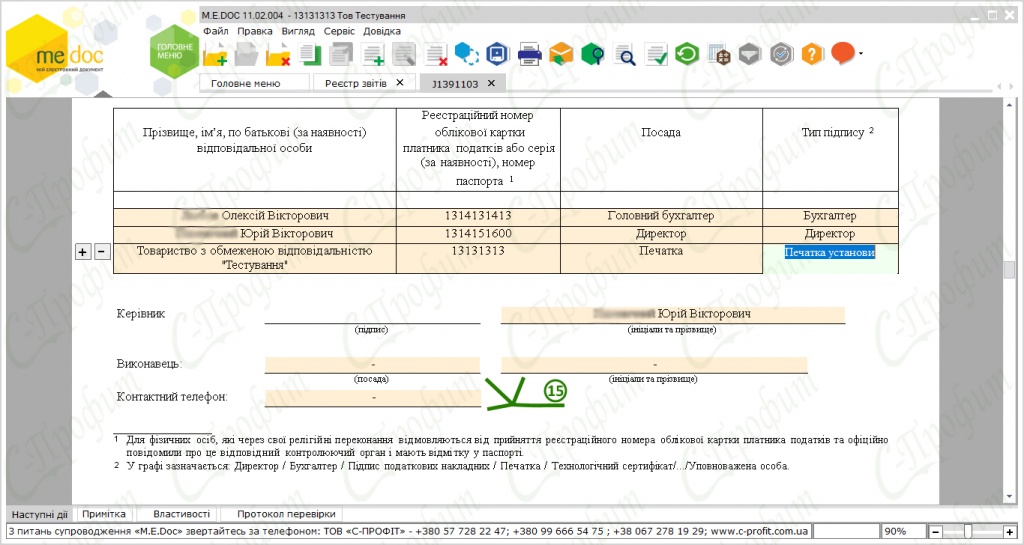Viewport: 1024px width, 545px height.
Task: Click the green hexagon search icon
Action: [x=592, y=54]
